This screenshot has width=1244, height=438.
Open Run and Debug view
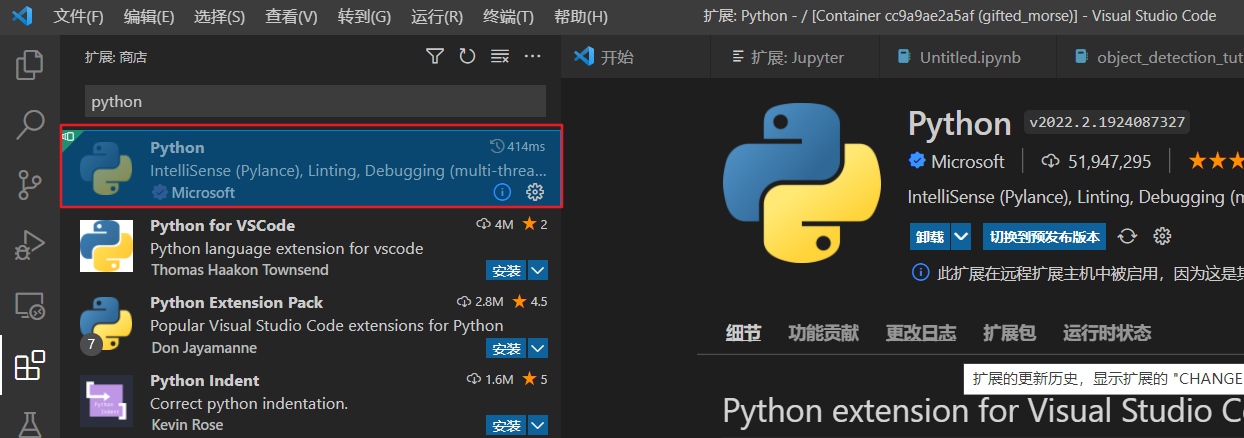pos(30,245)
